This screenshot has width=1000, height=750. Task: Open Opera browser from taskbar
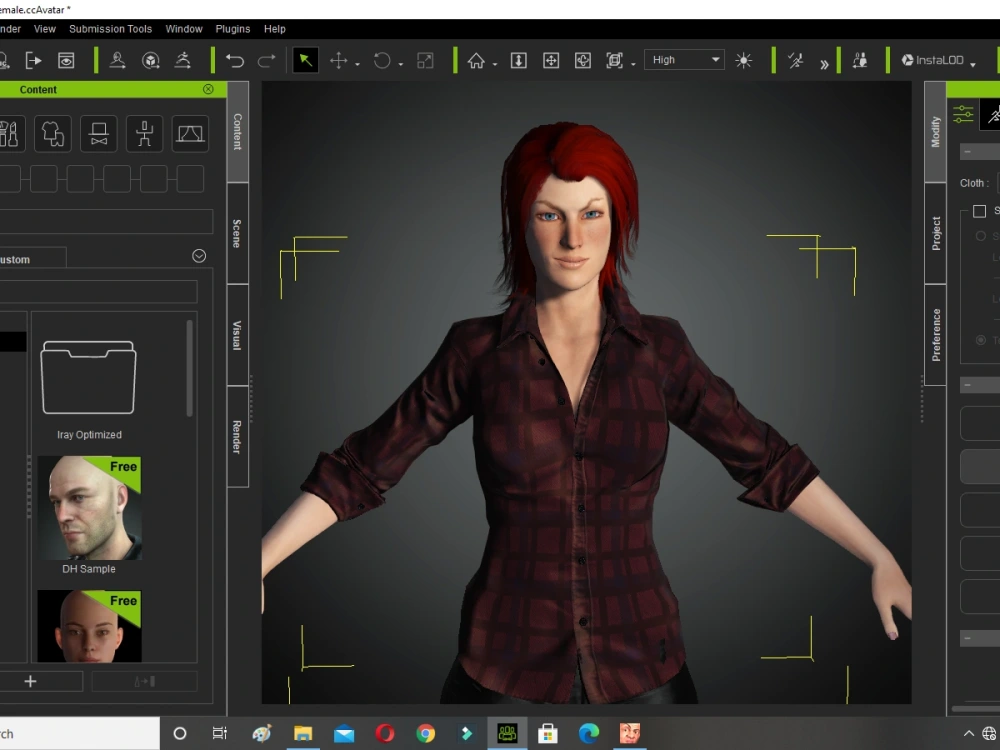coord(385,733)
